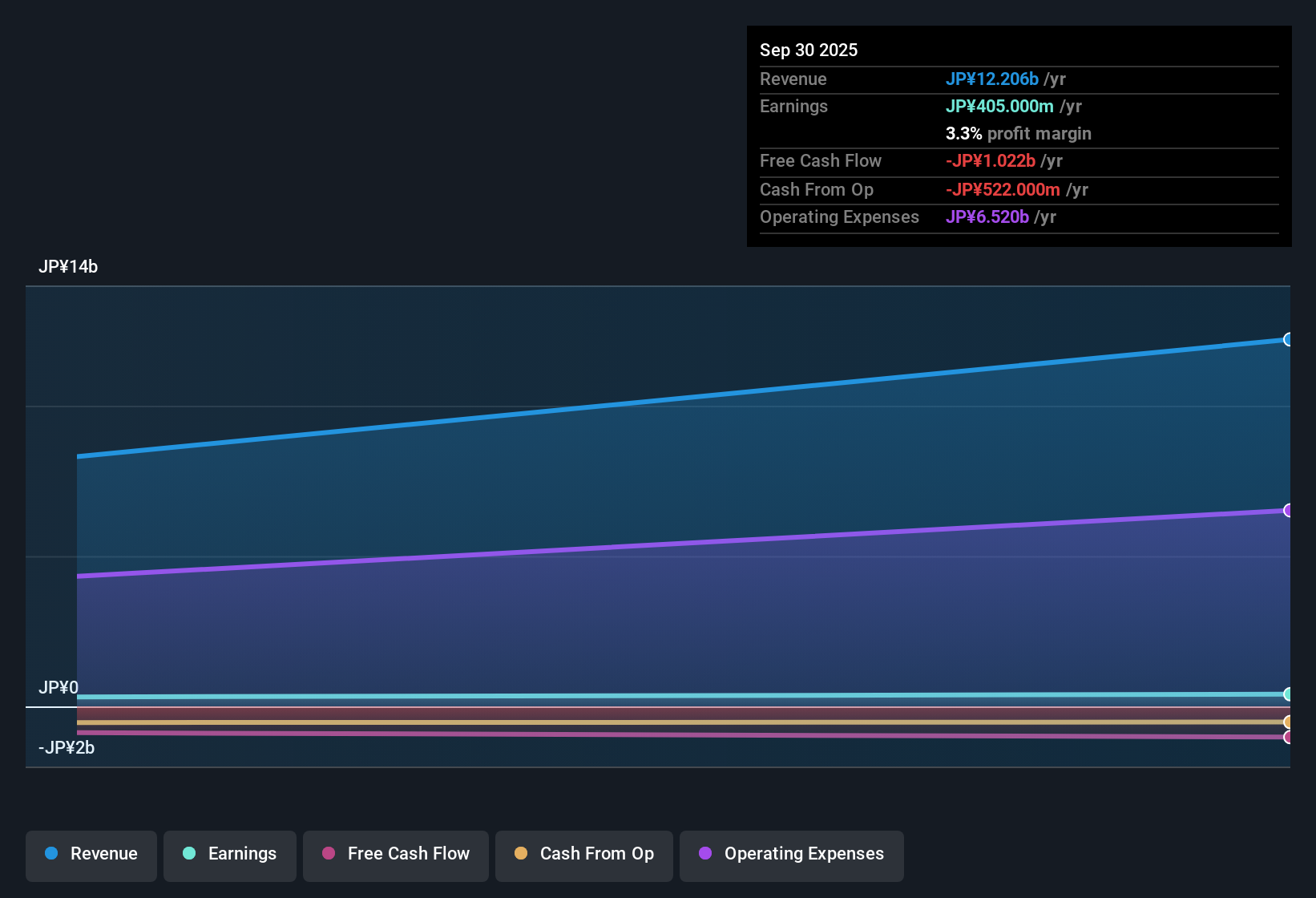The height and width of the screenshot is (898, 1316).
Task: Click the Operating Expenses tooltip row label
Action: coord(839,216)
